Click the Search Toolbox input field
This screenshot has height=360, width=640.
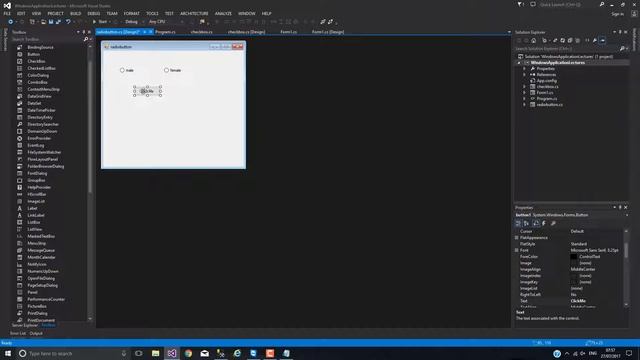point(47,39)
